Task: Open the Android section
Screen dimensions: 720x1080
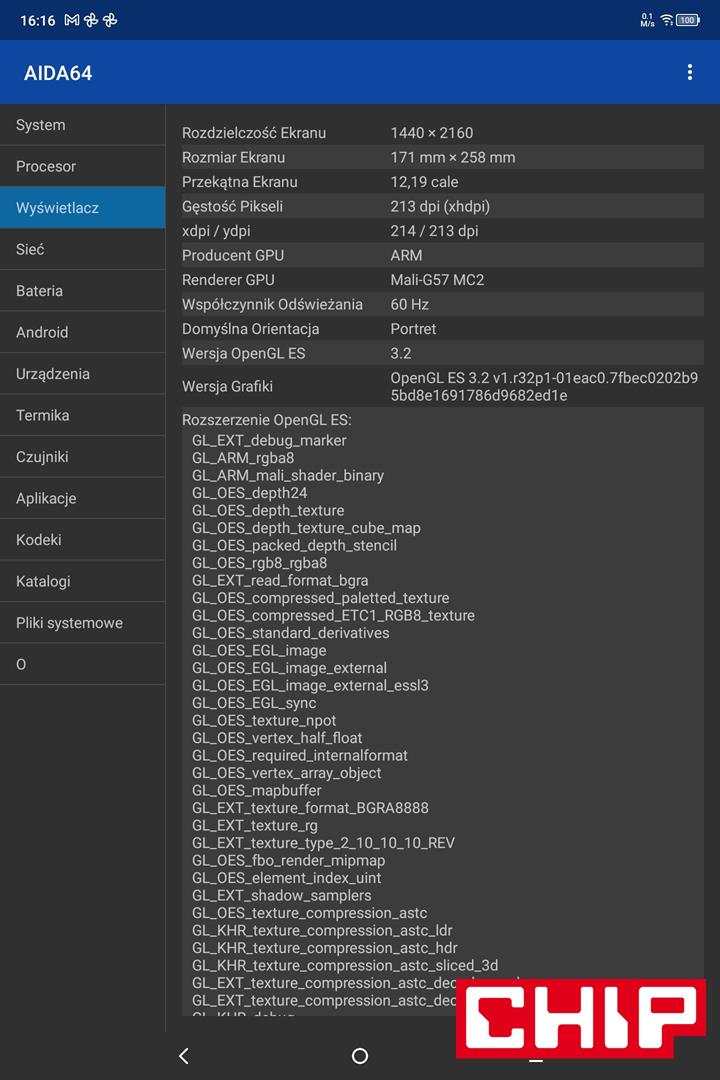Action: point(82,332)
